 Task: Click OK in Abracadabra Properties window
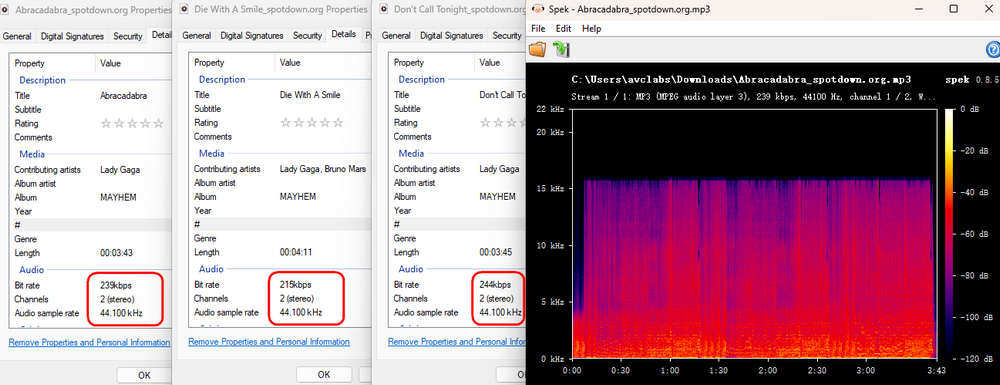coord(144,375)
